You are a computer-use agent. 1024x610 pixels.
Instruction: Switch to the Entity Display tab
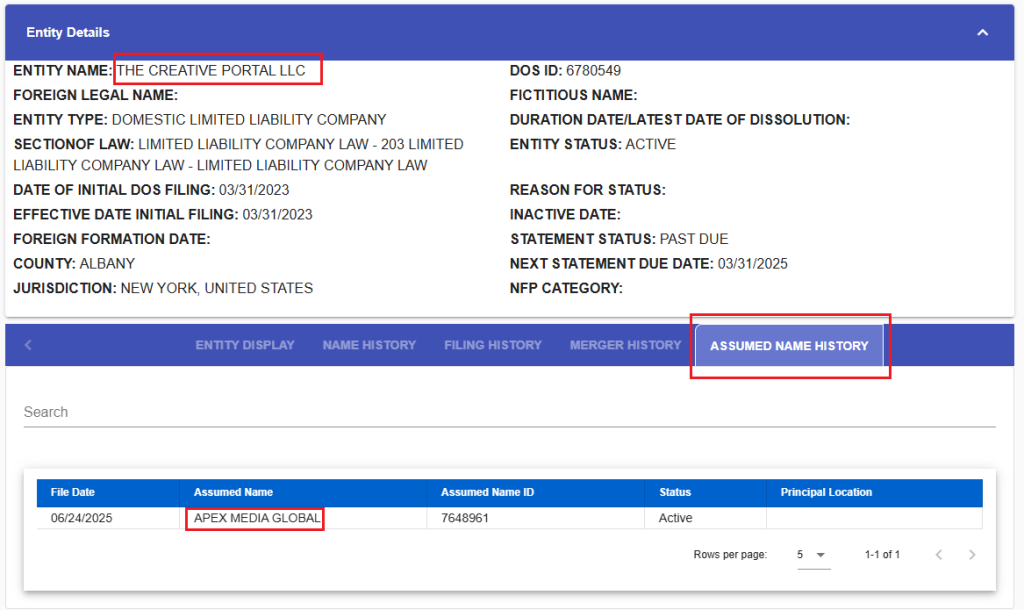click(x=244, y=344)
